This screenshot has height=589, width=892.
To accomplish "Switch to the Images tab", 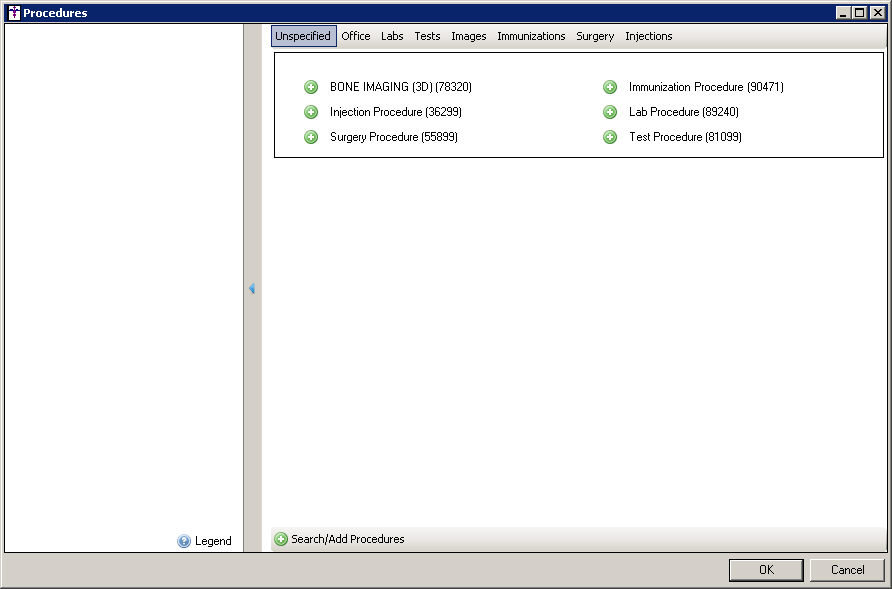I will click(469, 36).
